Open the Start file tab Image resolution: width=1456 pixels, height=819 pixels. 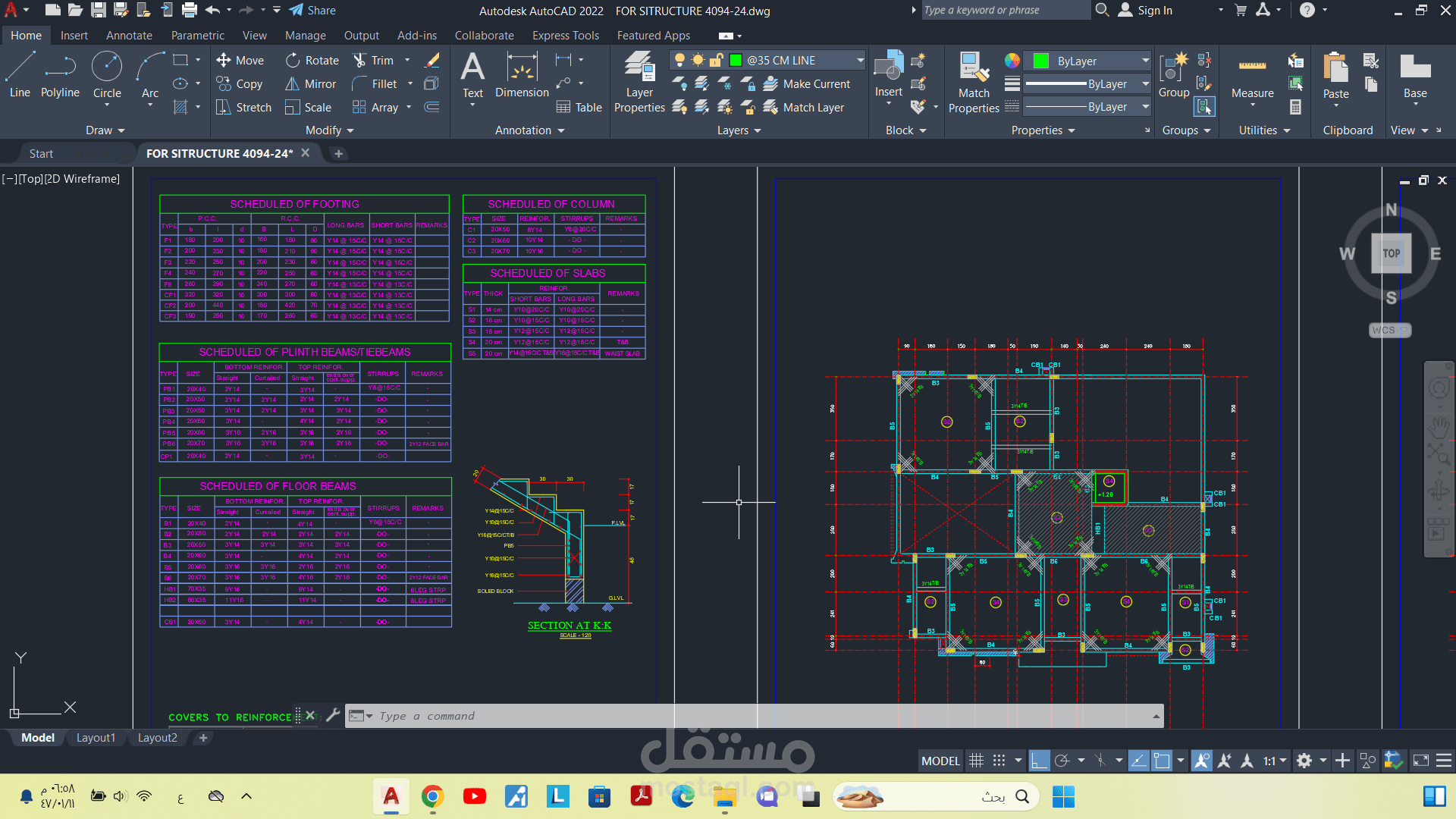point(41,154)
